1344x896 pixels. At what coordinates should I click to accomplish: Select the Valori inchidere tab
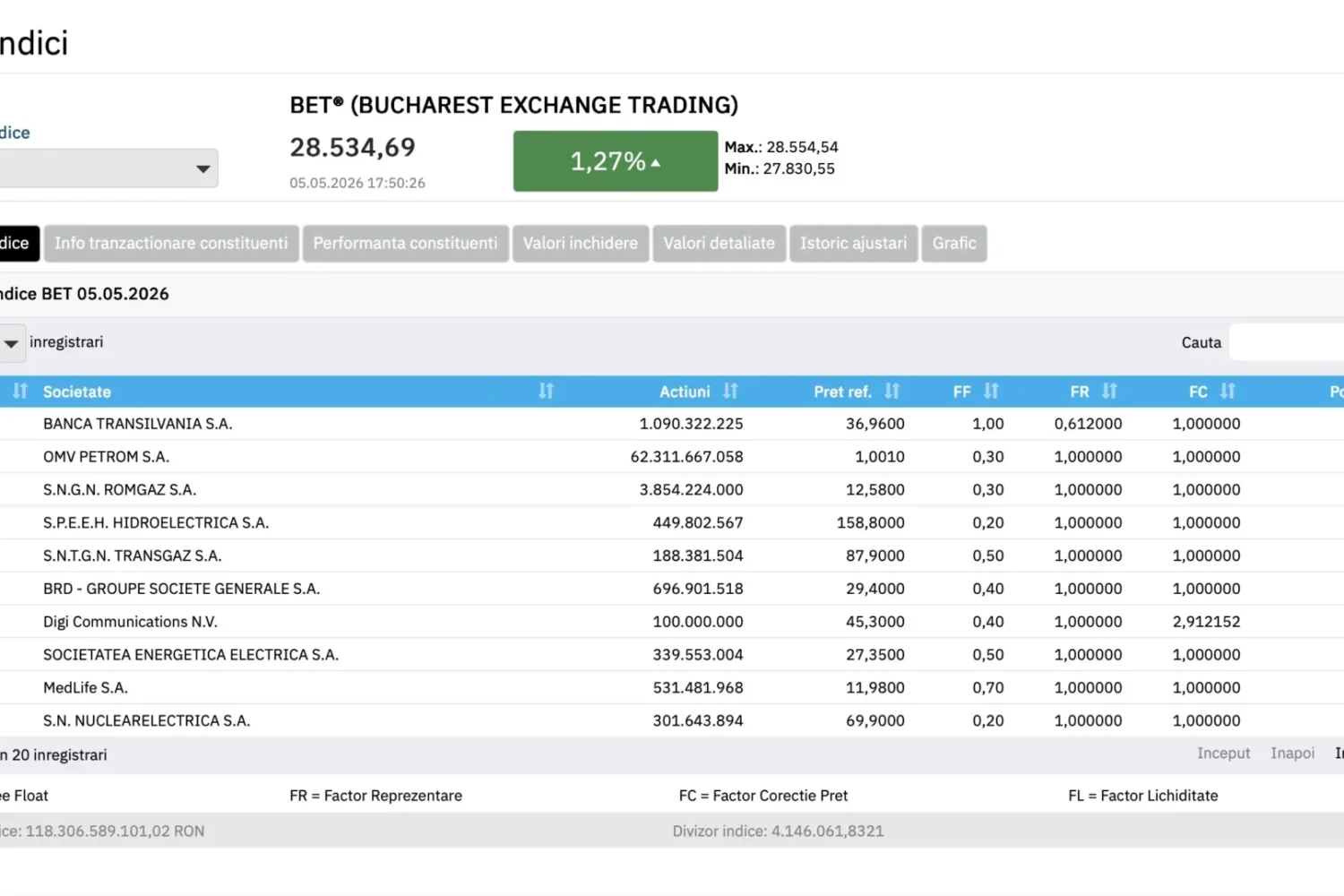tap(581, 244)
